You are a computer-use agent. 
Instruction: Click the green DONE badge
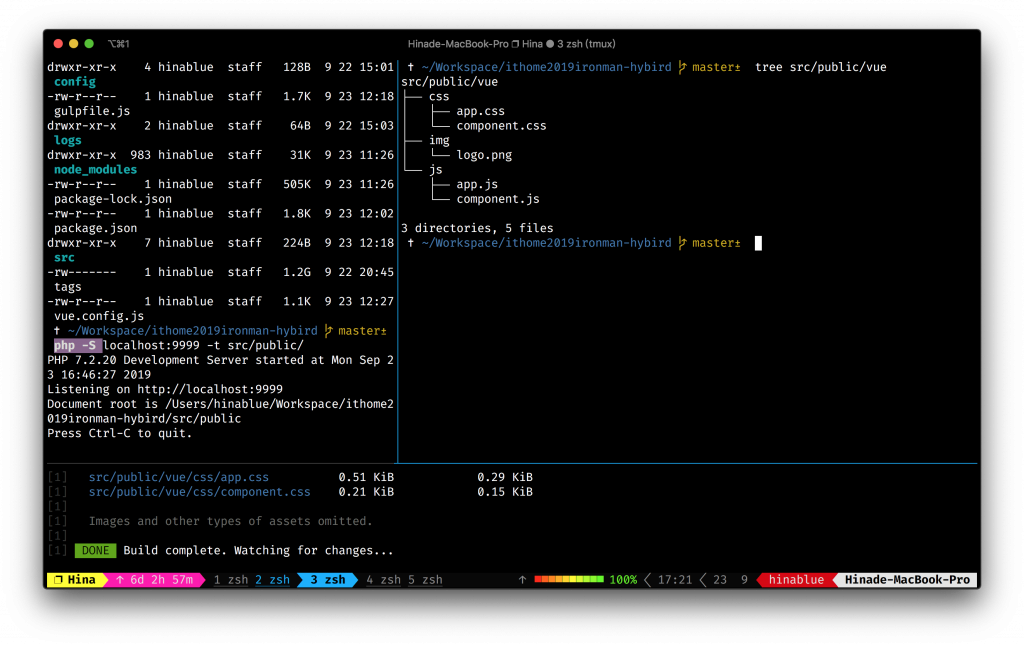click(95, 551)
